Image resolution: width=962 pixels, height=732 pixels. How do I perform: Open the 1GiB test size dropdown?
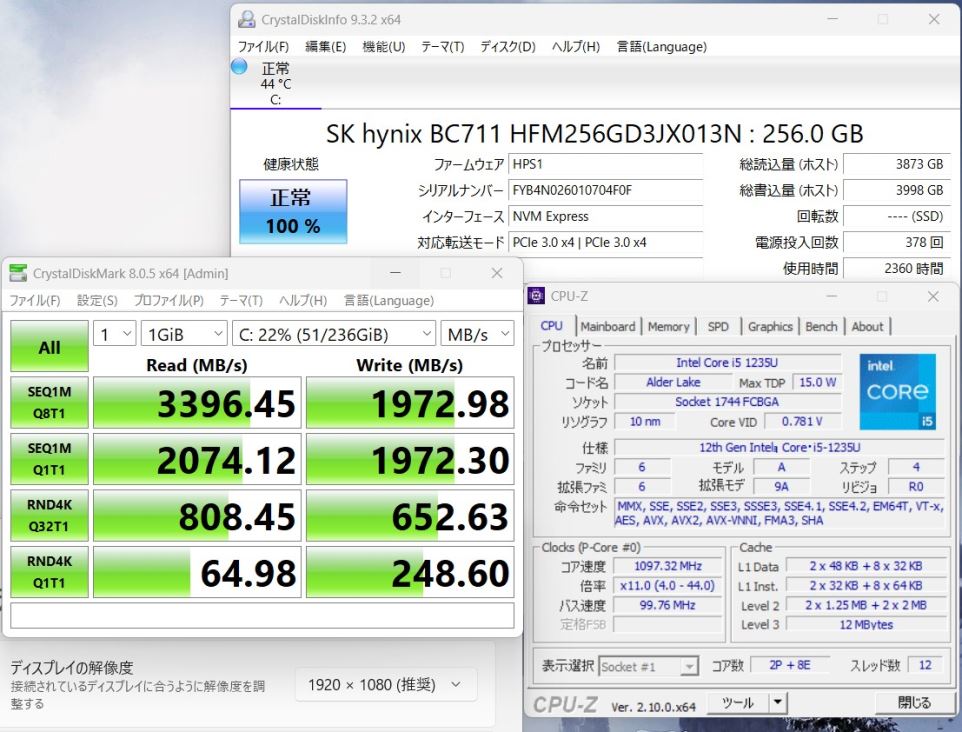[x=184, y=334]
